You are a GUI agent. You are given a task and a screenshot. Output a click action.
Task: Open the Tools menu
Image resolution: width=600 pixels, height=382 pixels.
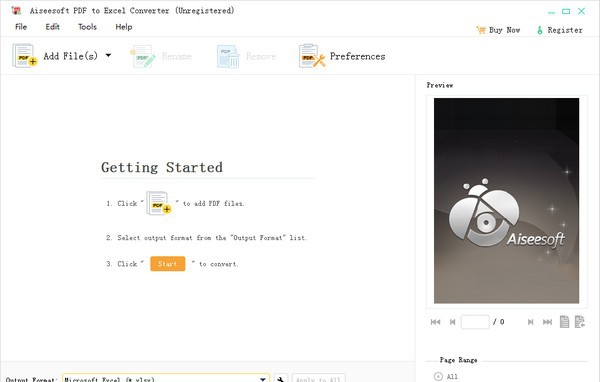point(87,27)
